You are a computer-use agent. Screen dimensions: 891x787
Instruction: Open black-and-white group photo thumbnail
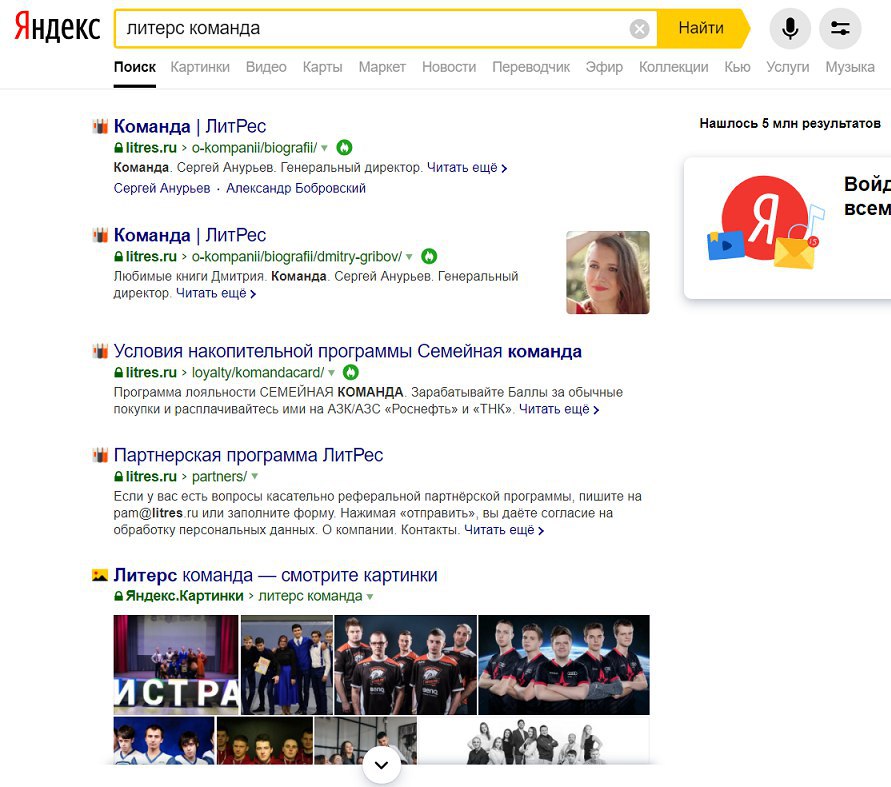tap(534, 740)
